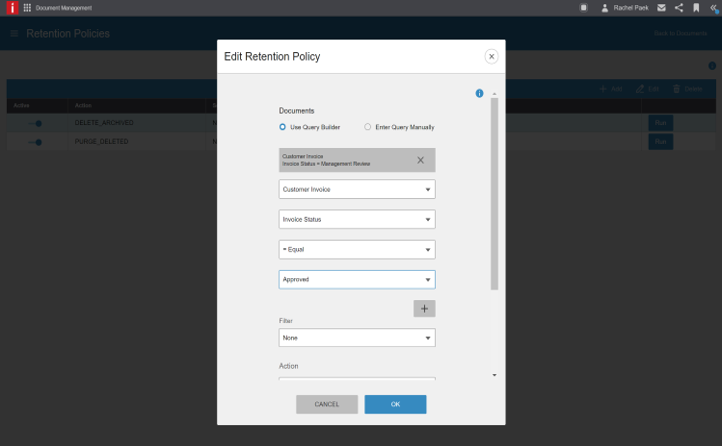
Task: Toggle the PURGE_DELETED policy active switch
Action: (35, 142)
